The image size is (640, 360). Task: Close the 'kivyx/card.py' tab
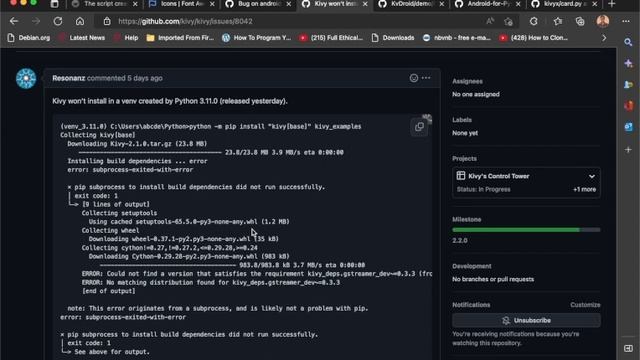pos(595,4)
